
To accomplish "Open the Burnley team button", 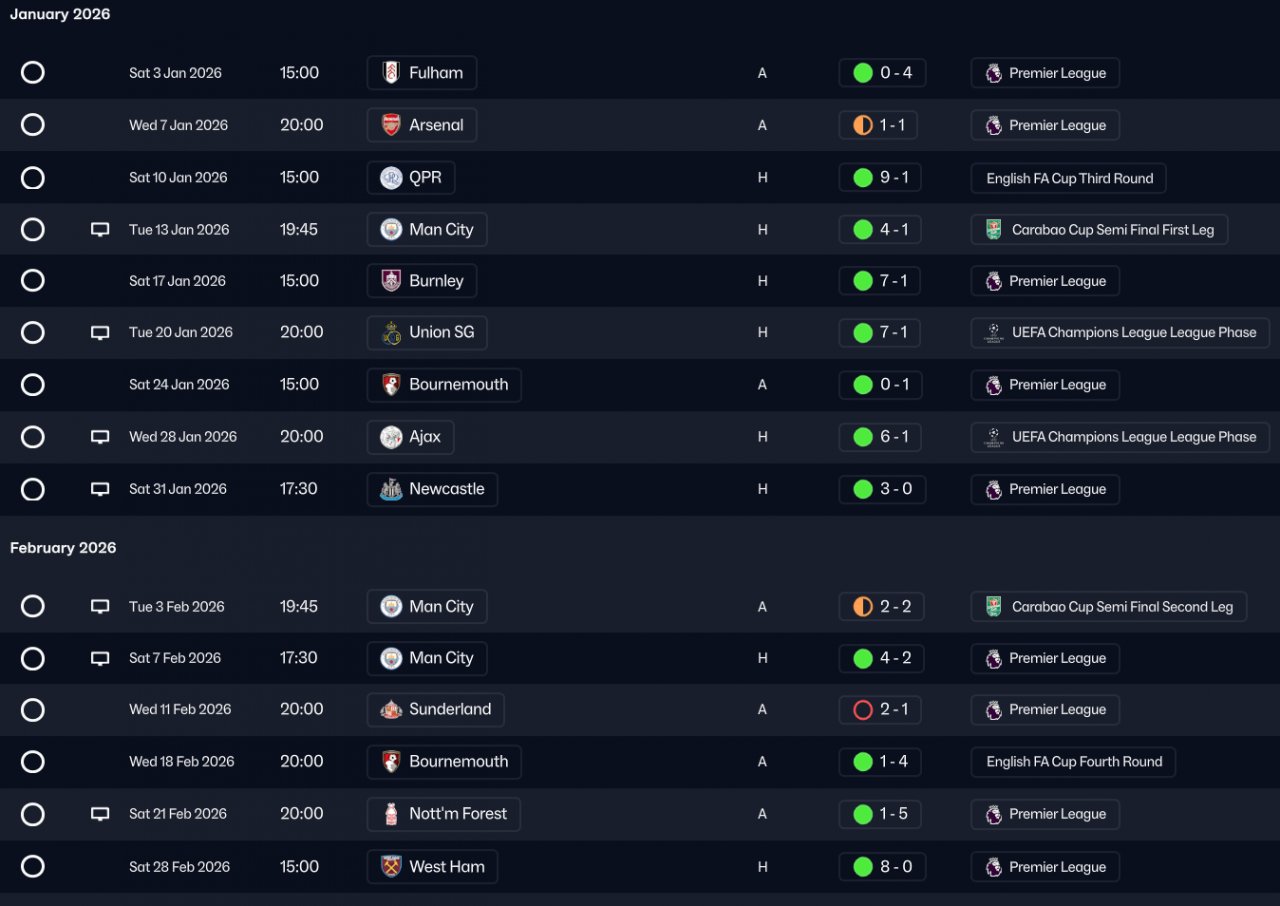I will pos(422,281).
